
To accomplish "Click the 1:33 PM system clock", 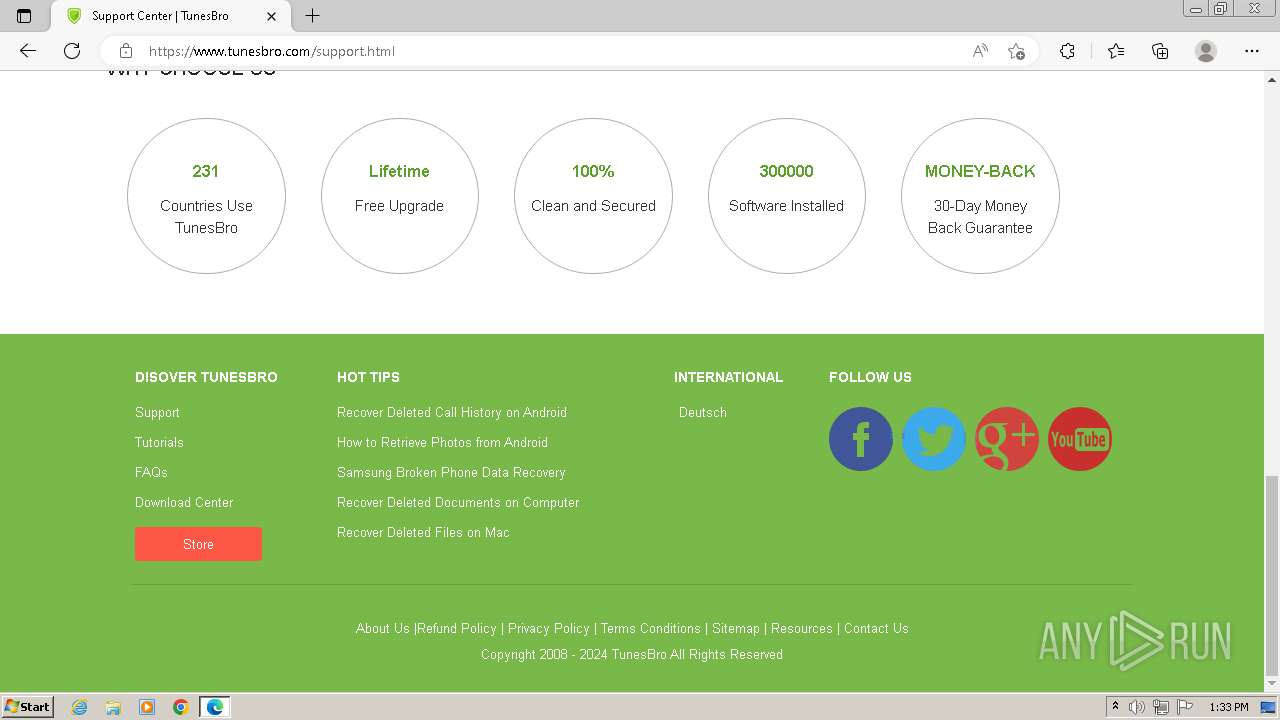I will (1229, 707).
